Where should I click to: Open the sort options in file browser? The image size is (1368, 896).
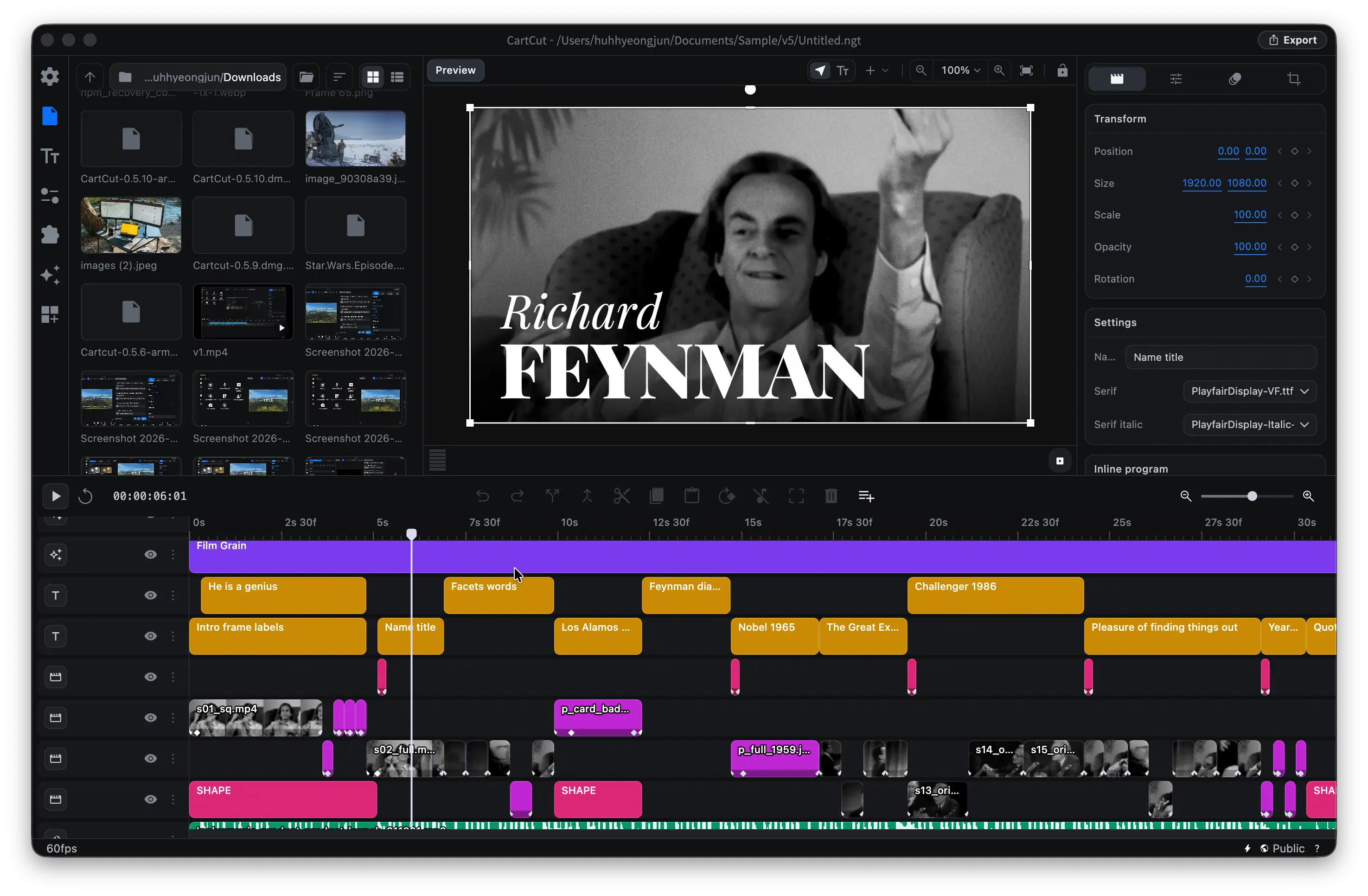pyautogui.click(x=339, y=77)
